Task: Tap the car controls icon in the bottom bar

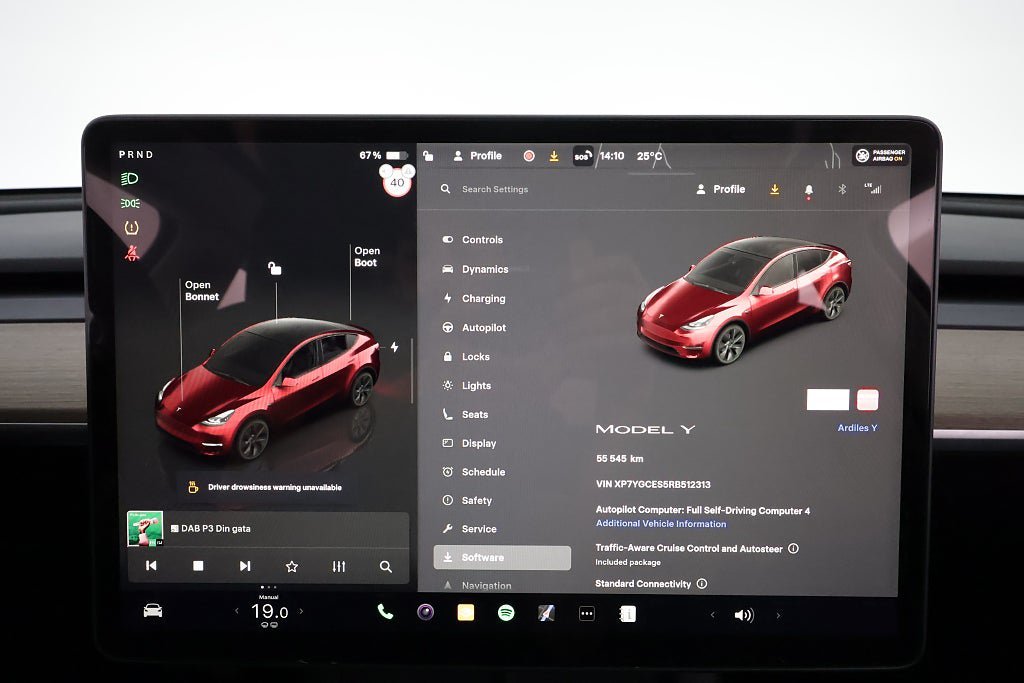Action: [x=153, y=611]
